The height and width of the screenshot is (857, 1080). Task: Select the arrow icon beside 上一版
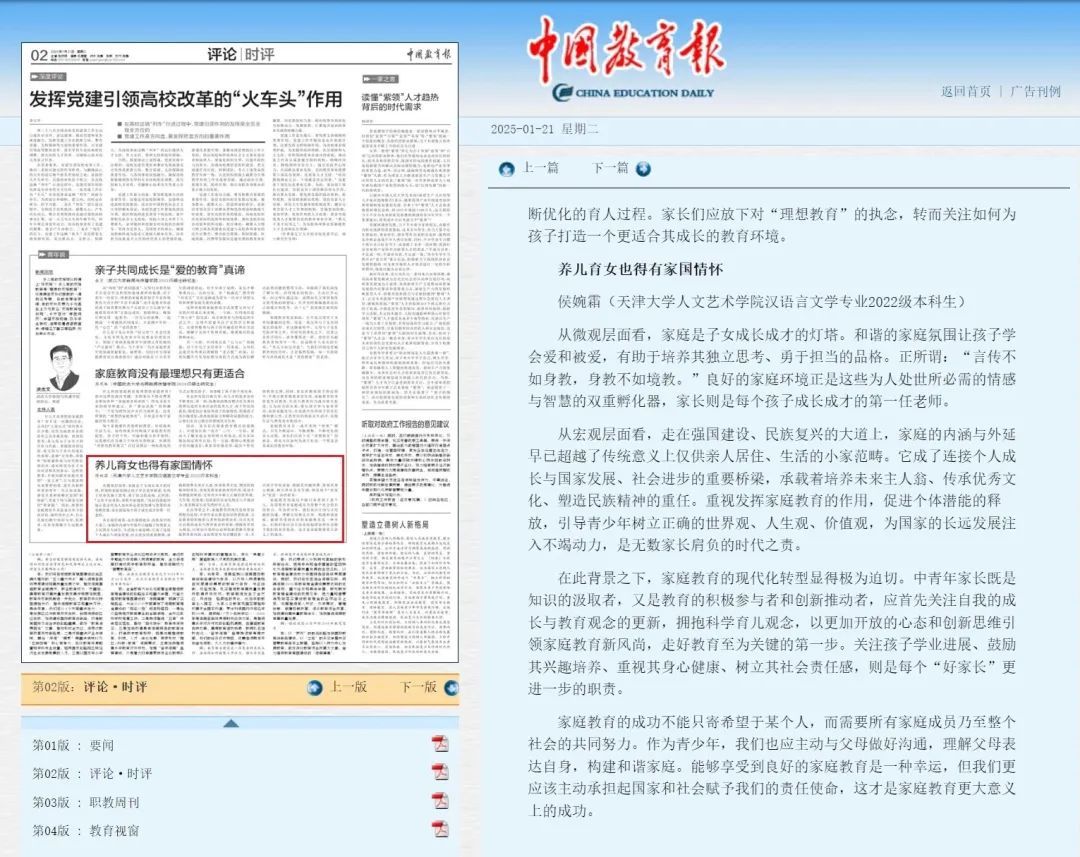tap(315, 687)
